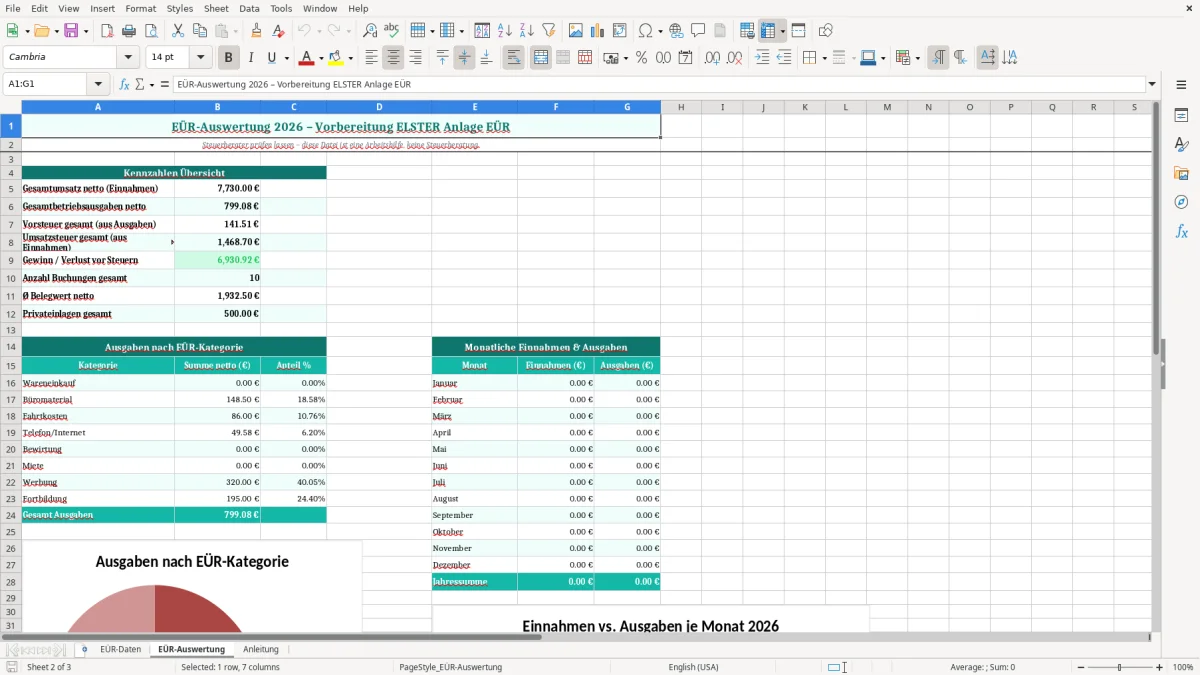Click the Formula equals button
This screenshot has width=1200, height=675.
(164, 84)
